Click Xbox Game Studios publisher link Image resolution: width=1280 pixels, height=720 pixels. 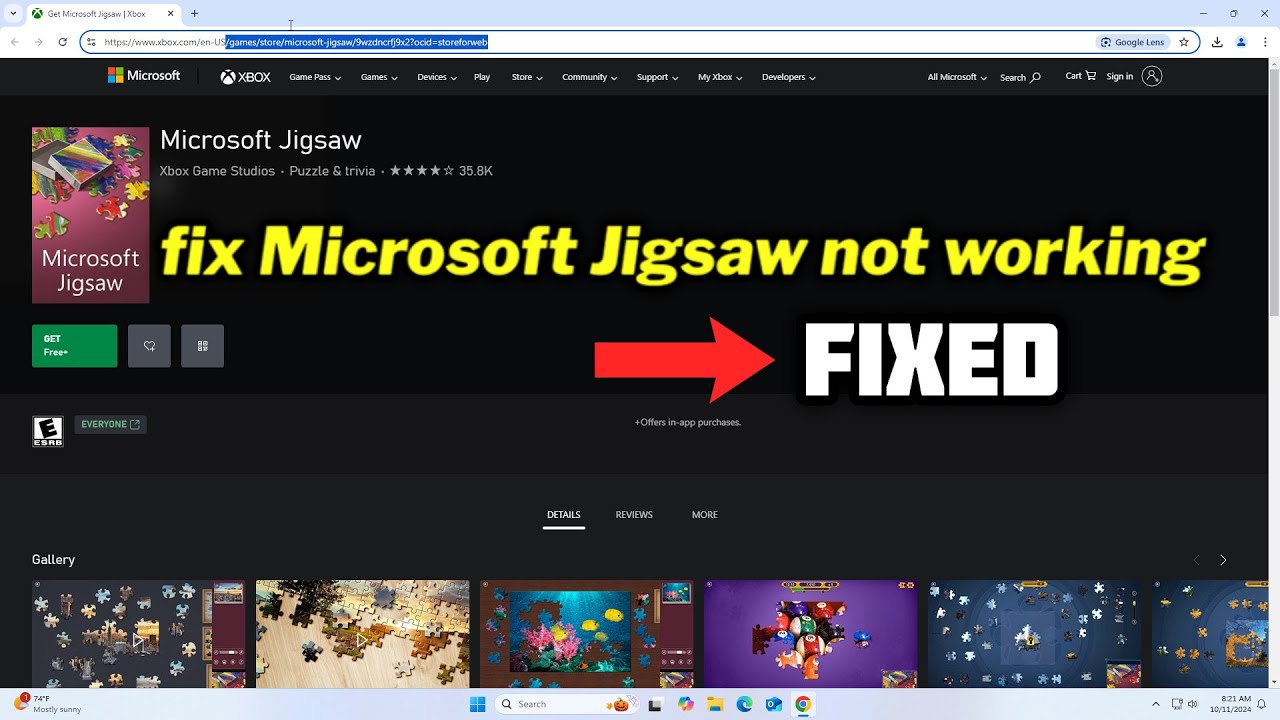217,171
